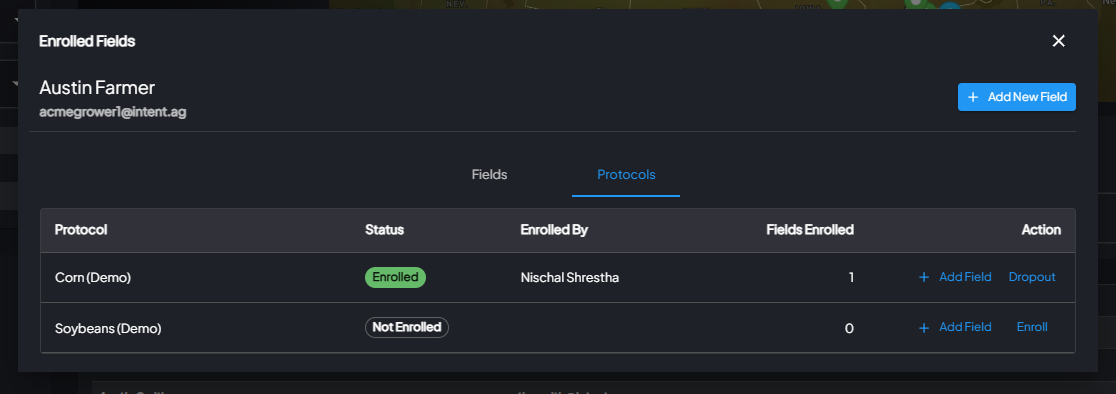Click the green Enrolled status badge

395,277
